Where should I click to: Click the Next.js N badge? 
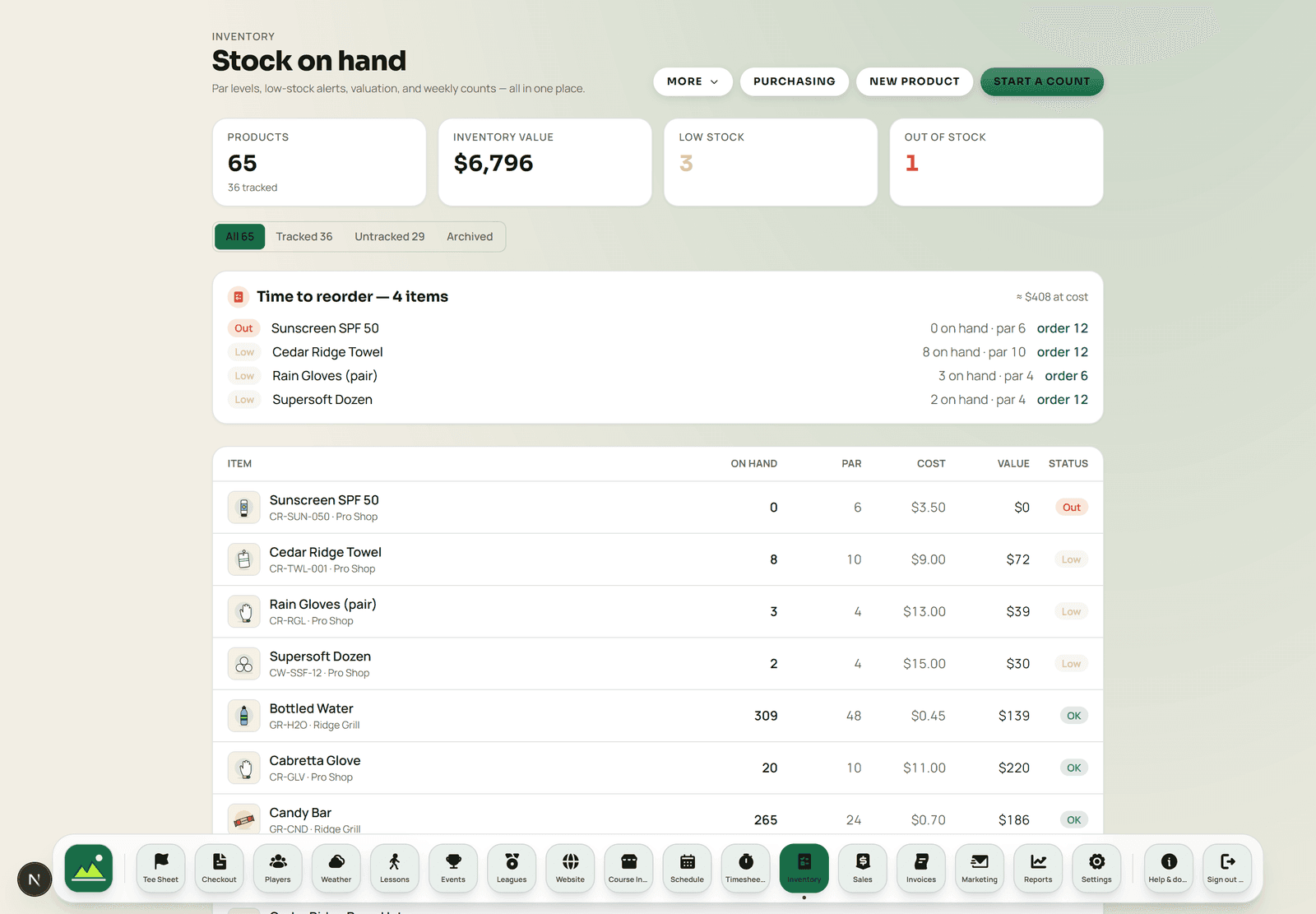[35, 879]
